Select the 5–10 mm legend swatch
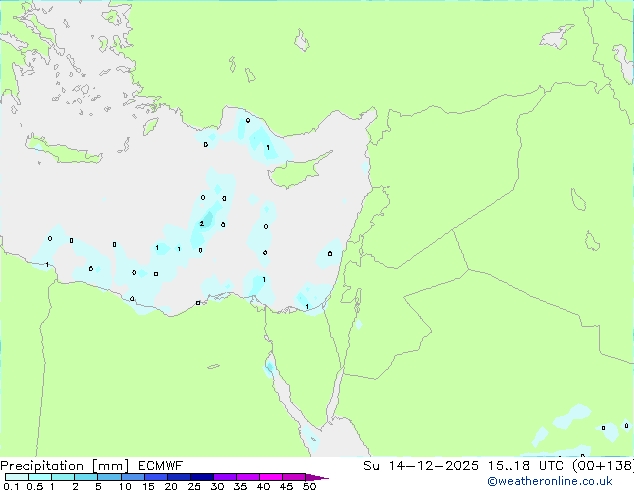The width and height of the screenshot is (634, 490). [x=109, y=477]
